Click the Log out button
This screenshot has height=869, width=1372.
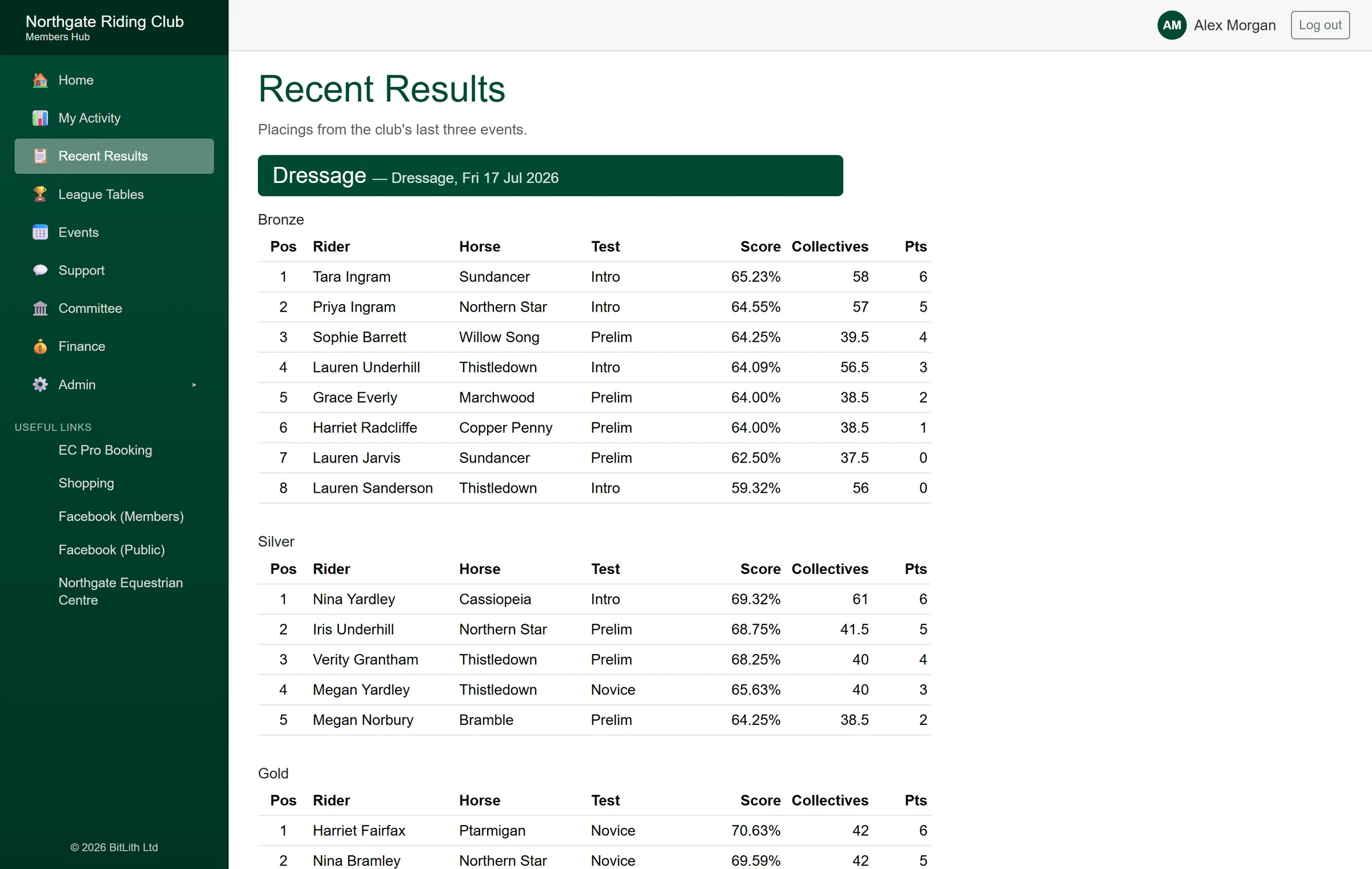(x=1320, y=25)
